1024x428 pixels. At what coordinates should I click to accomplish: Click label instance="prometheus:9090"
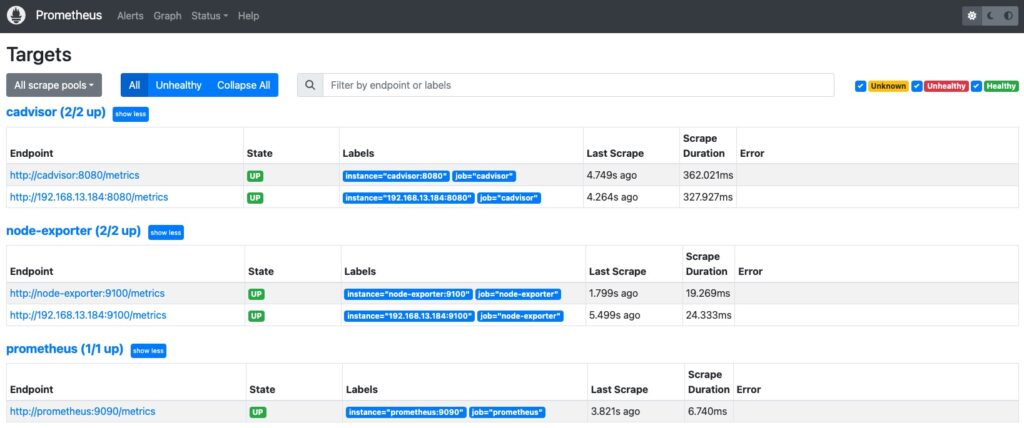click(x=406, y=412)
